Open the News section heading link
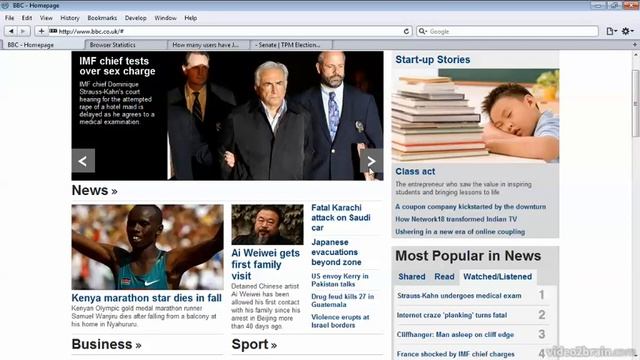Image resolution: width=640 pixels, height=360 pixels. 94,191
